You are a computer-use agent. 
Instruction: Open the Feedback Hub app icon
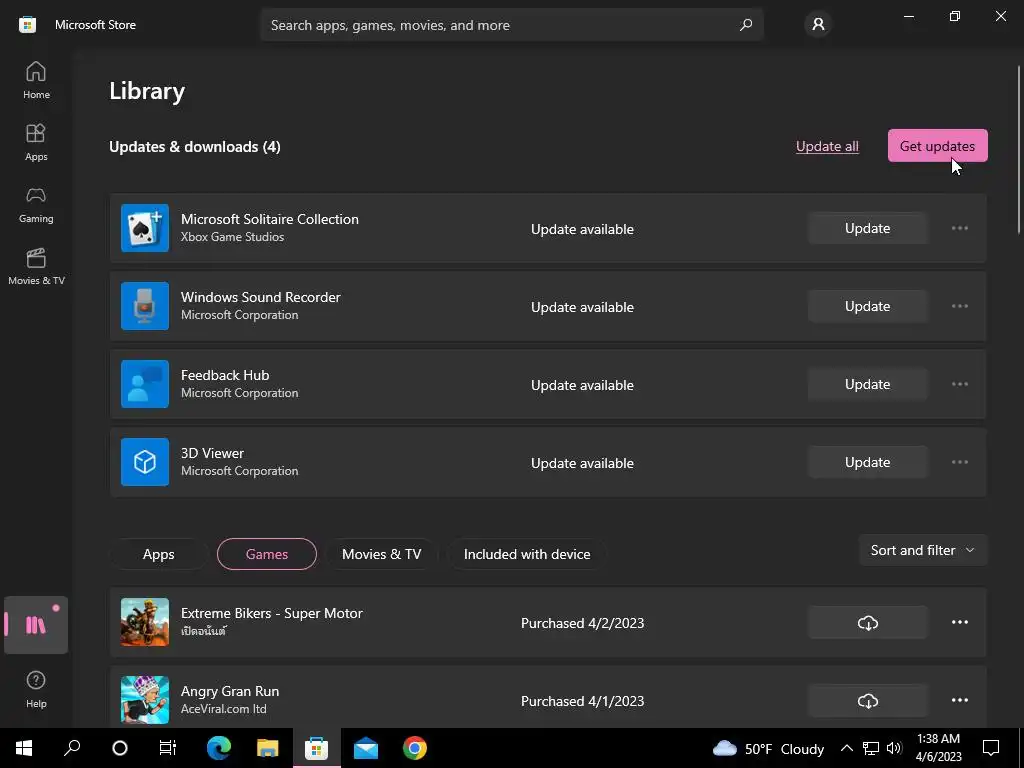(x=145, y=384)
